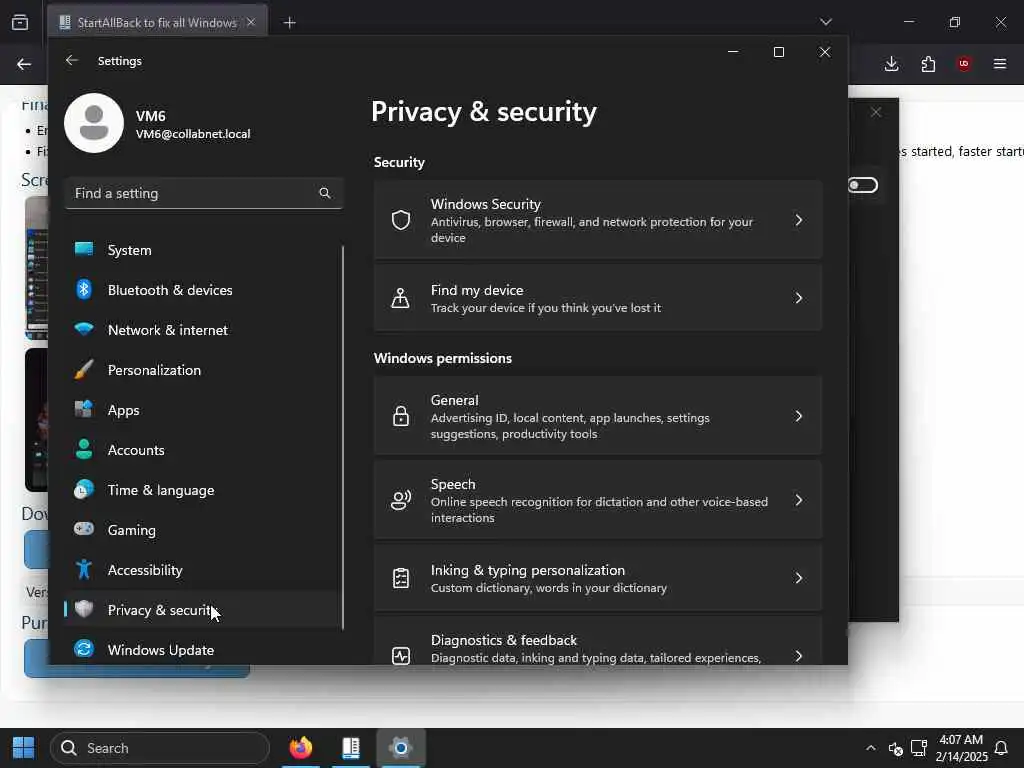Click the Speech recognition icon
Screen dimensions: 1024x768
400,500
